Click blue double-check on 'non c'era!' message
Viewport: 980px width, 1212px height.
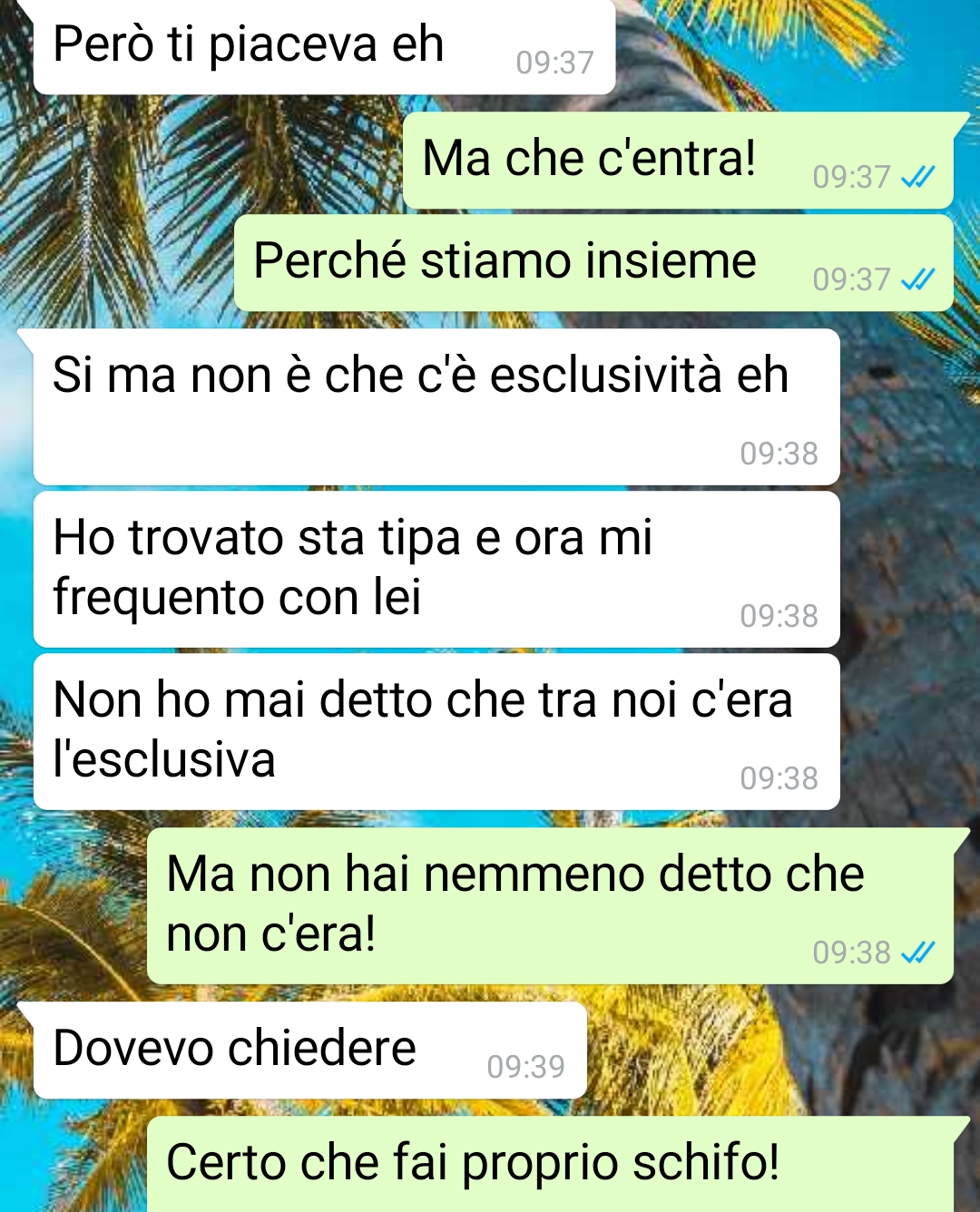[x=917, y=953]
